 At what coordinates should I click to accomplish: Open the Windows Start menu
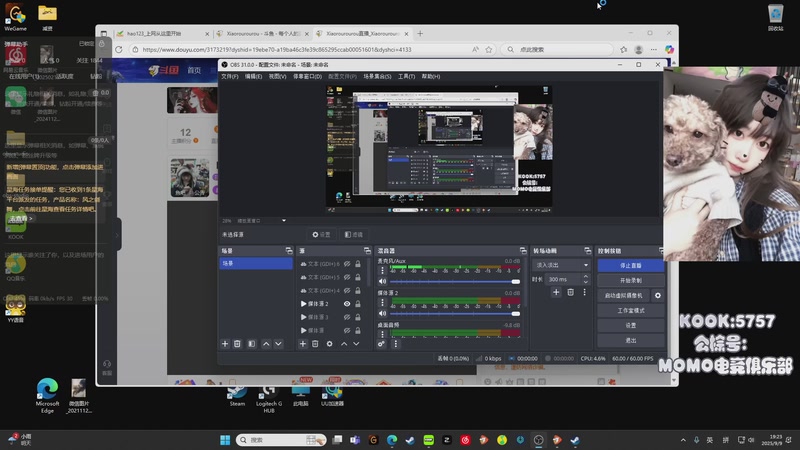click(225, 440)
